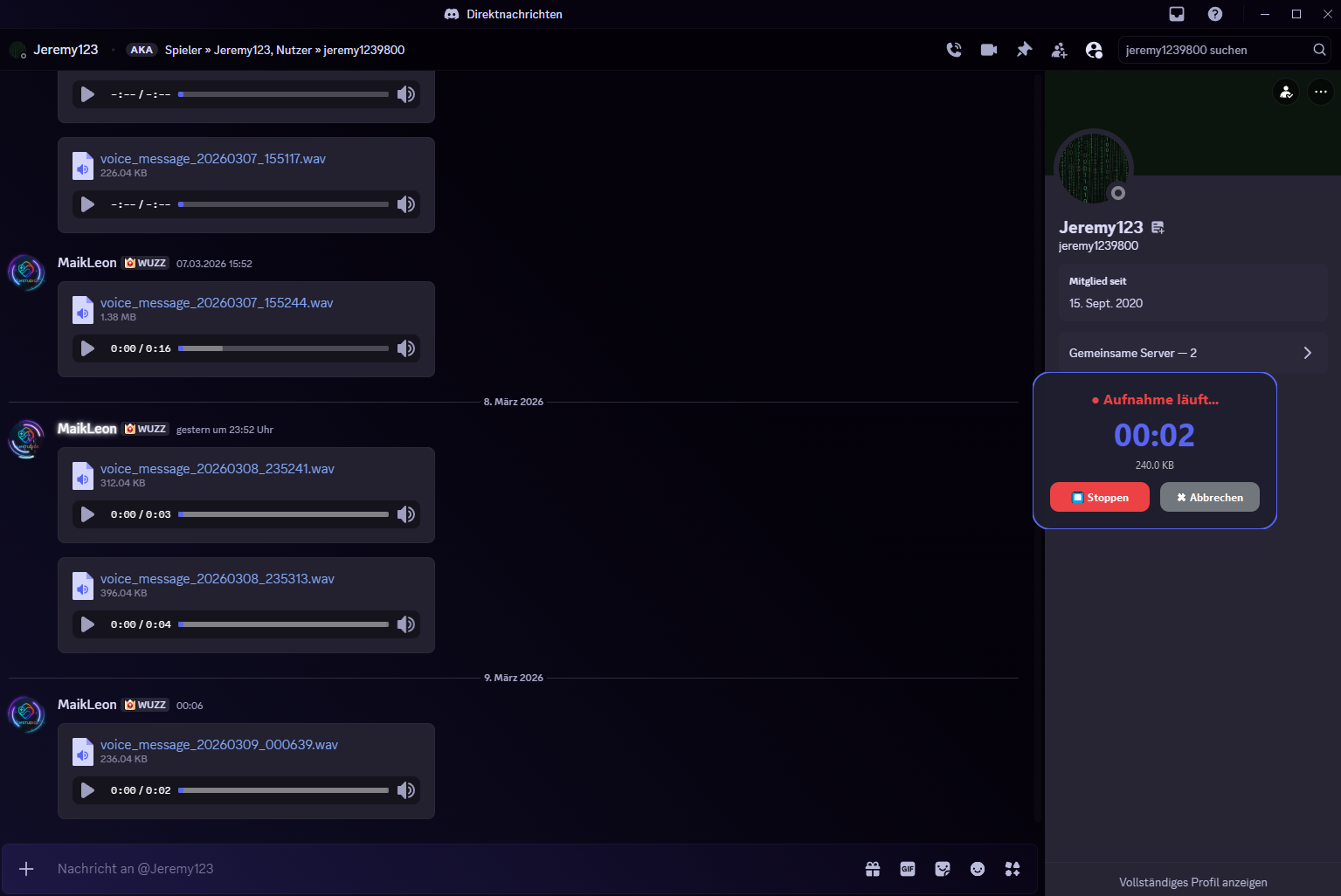
Task: Click Mitglied seit date 15. Sept. 2020
Action: tap(1106, 303)
